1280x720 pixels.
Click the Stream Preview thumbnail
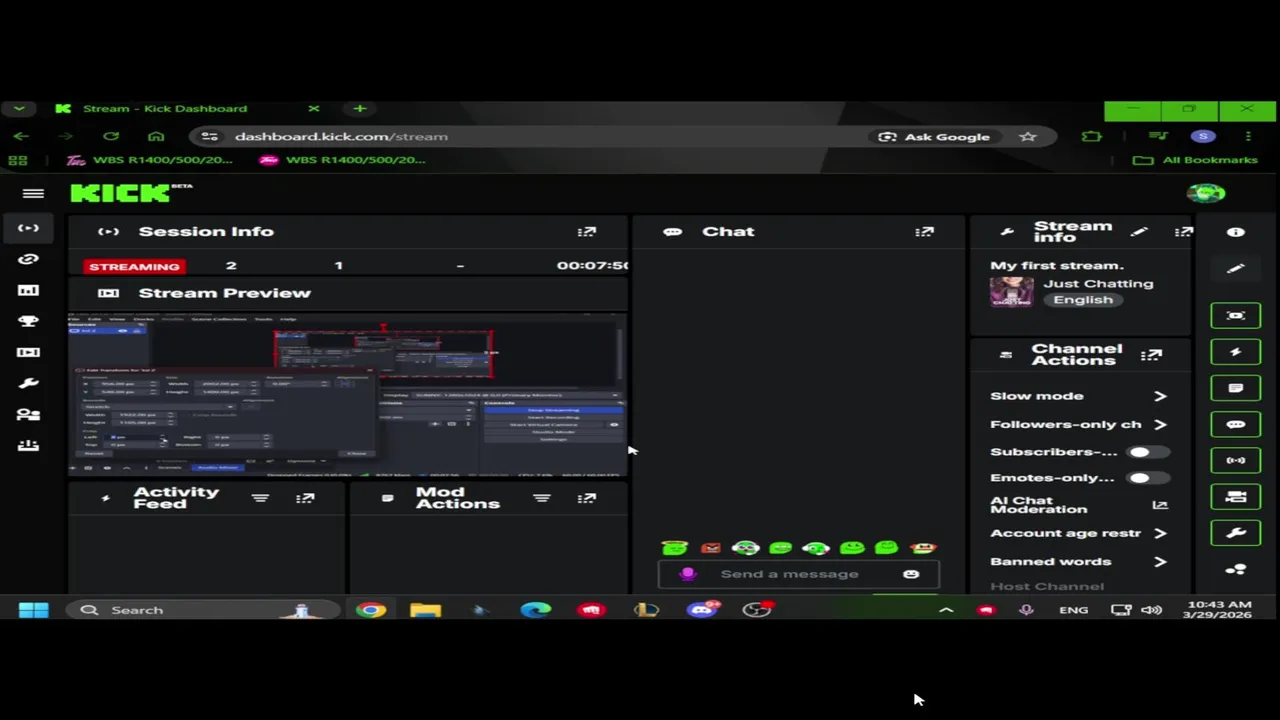point(347,396)
